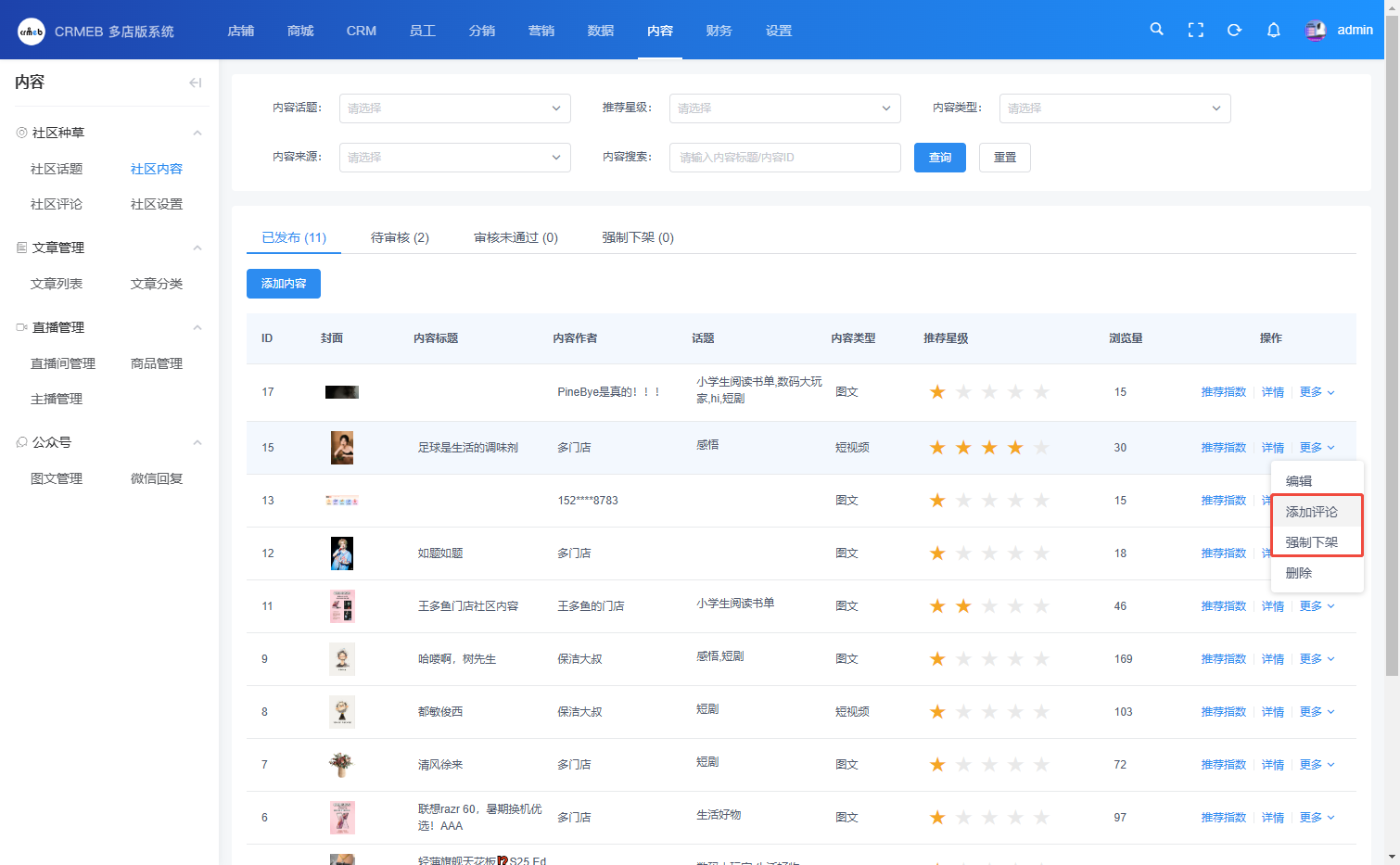Screen dimensions: 1400x865
Task: Click the 添加内容 button
Action: pos(284,284)
